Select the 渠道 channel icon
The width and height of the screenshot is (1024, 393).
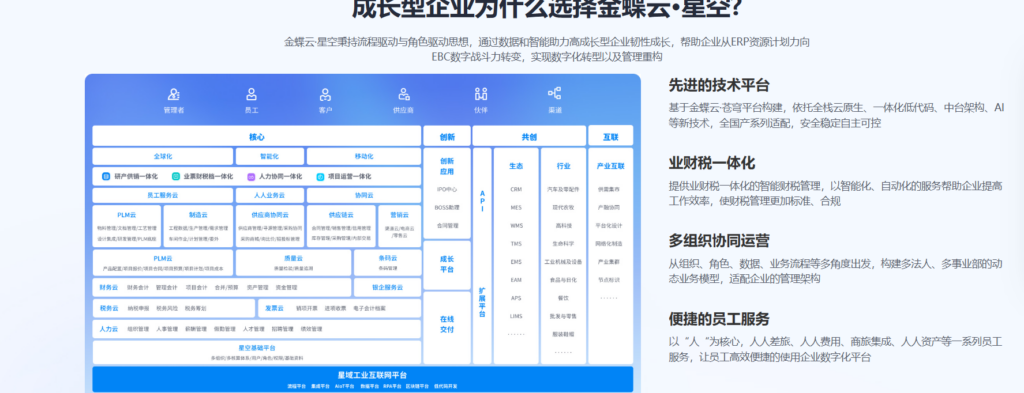coord(554,93)
